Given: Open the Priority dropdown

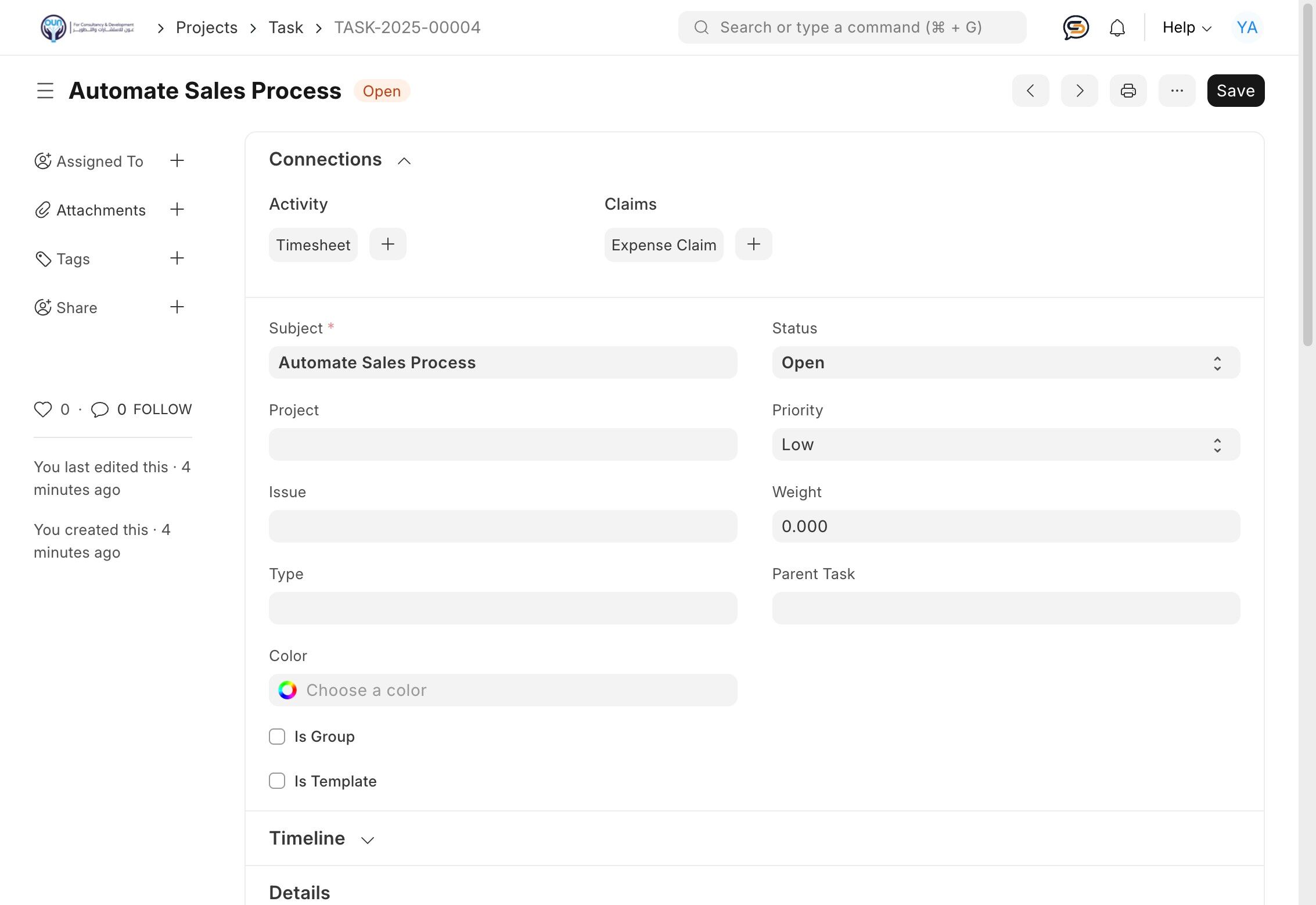Looking at the screenshot, I should pos(1005,445).
